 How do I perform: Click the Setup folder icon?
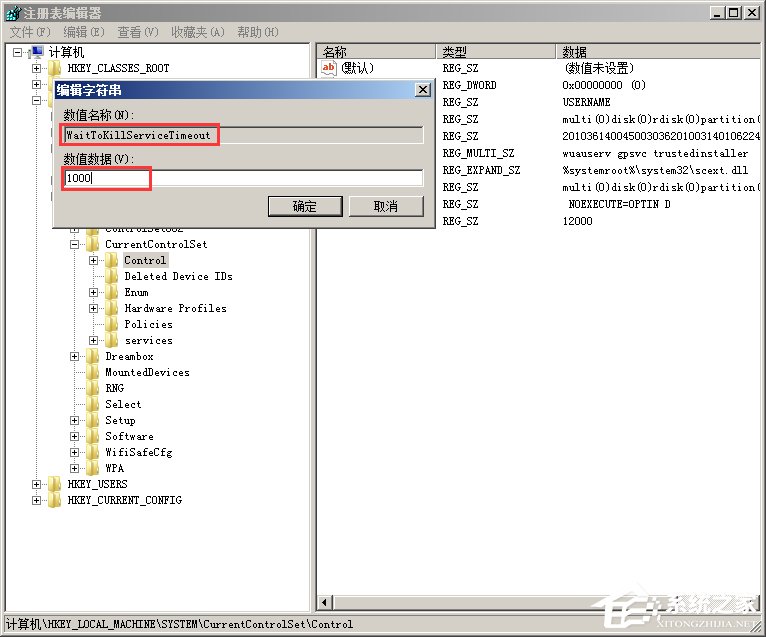[92, 420]
